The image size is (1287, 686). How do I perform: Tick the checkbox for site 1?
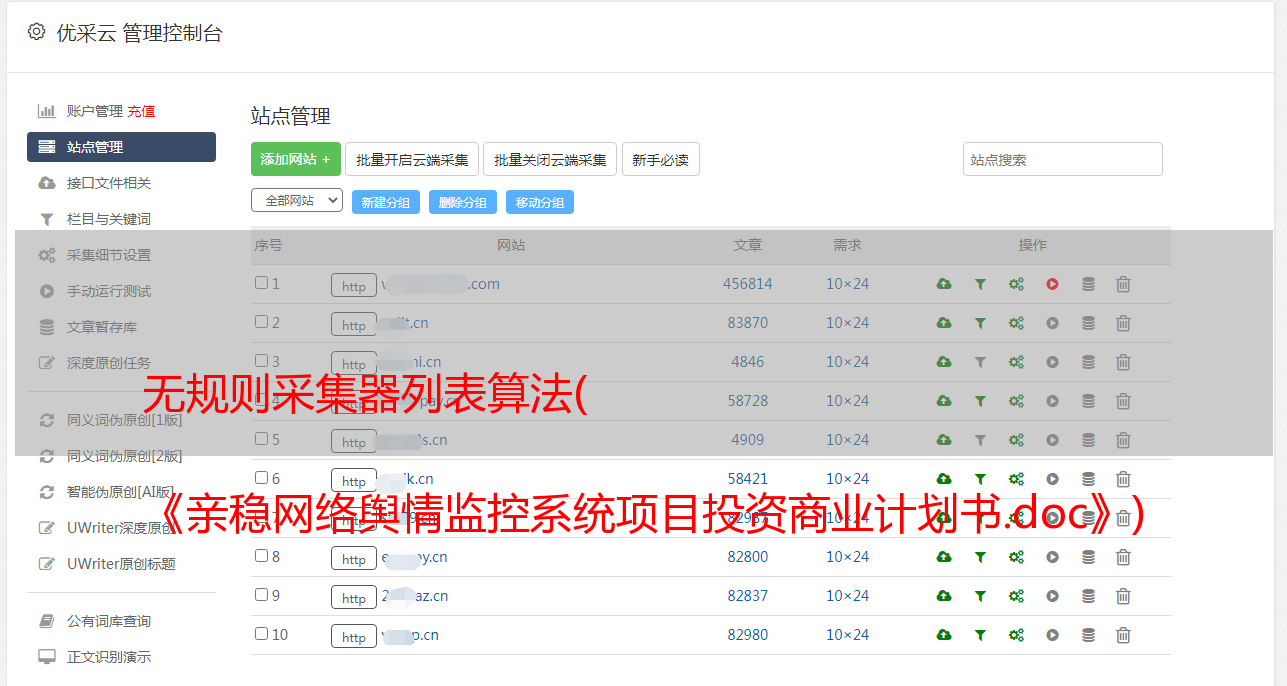(x=261, y=283)
